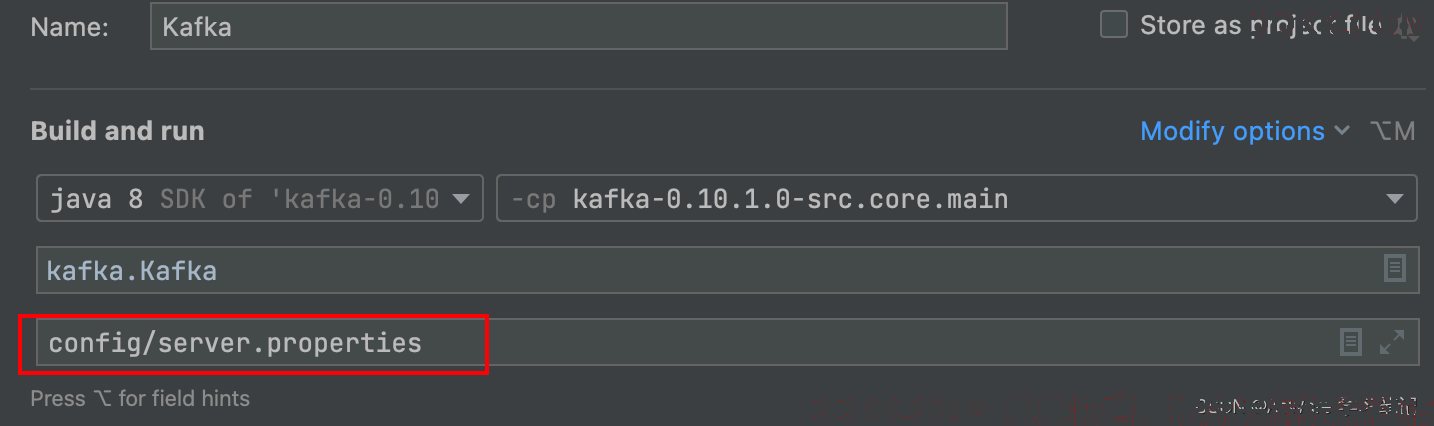1434x426 pixels.
Task: Focus the main class field kafka.Kafka
Action: 728,270
